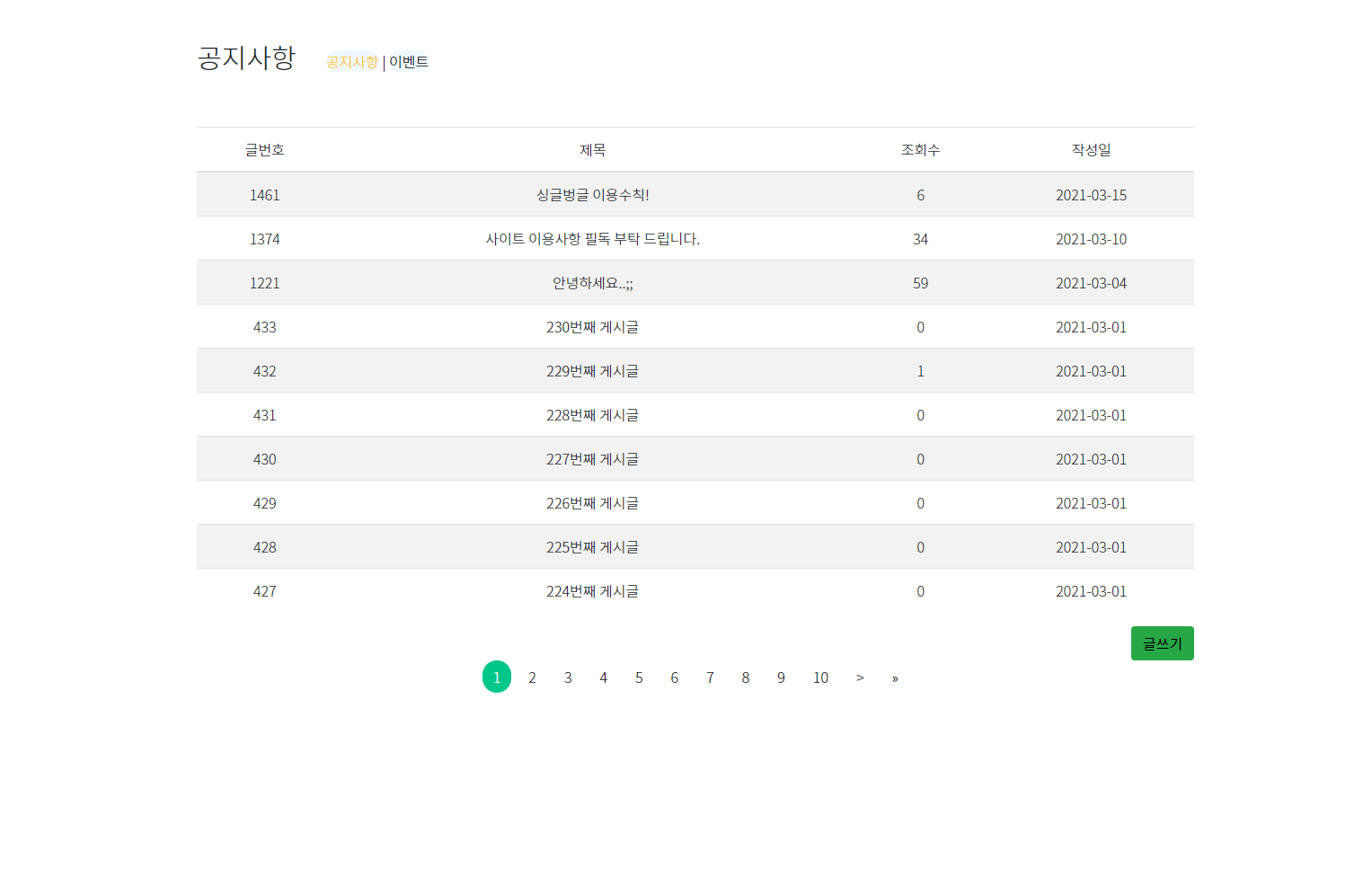Click the 글번호 column header
The image size is (1372, 894).
pyautogui.click(x=265, y=149)
